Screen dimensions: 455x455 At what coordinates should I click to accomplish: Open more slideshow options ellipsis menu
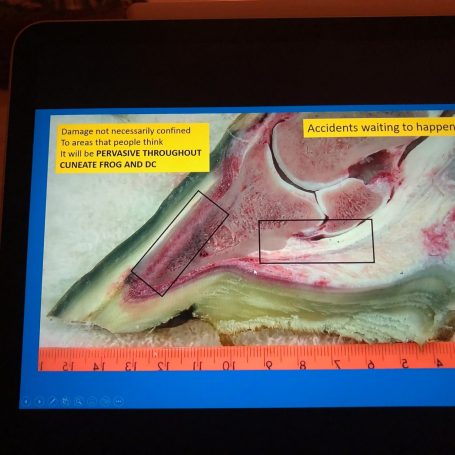119,401
